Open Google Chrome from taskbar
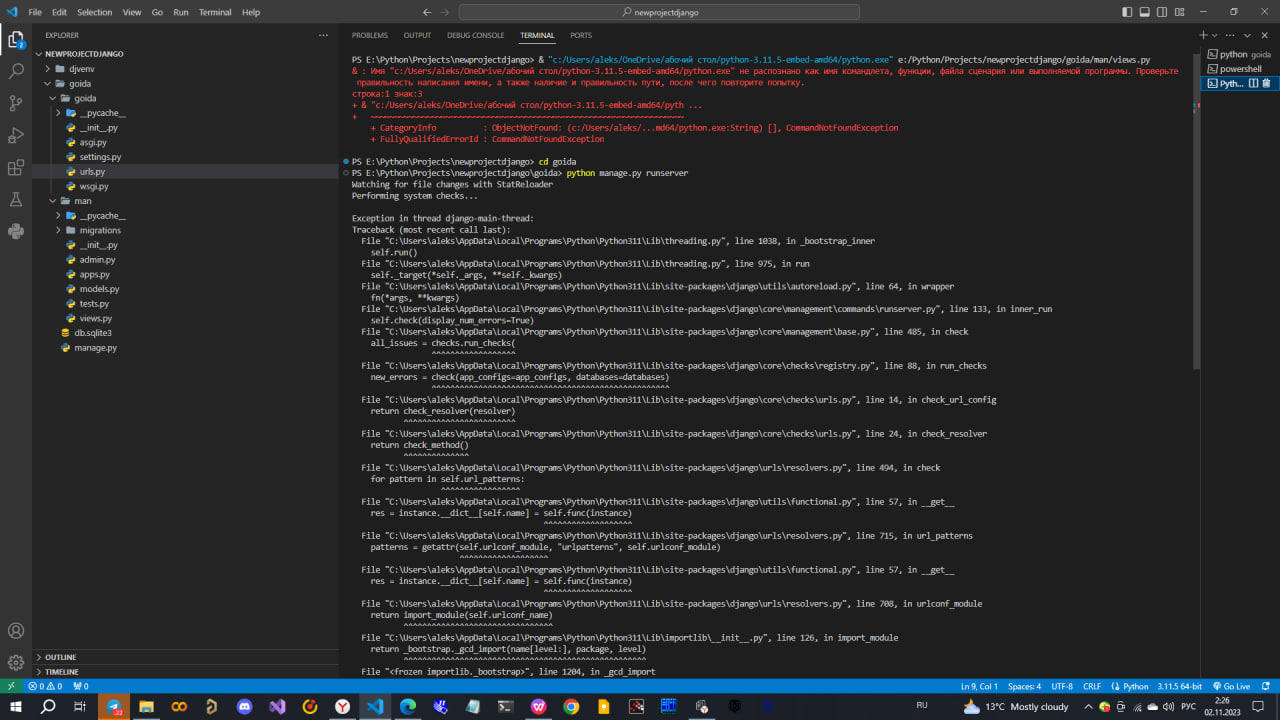This screenshot has height=720, width=1280. (571, 706)
